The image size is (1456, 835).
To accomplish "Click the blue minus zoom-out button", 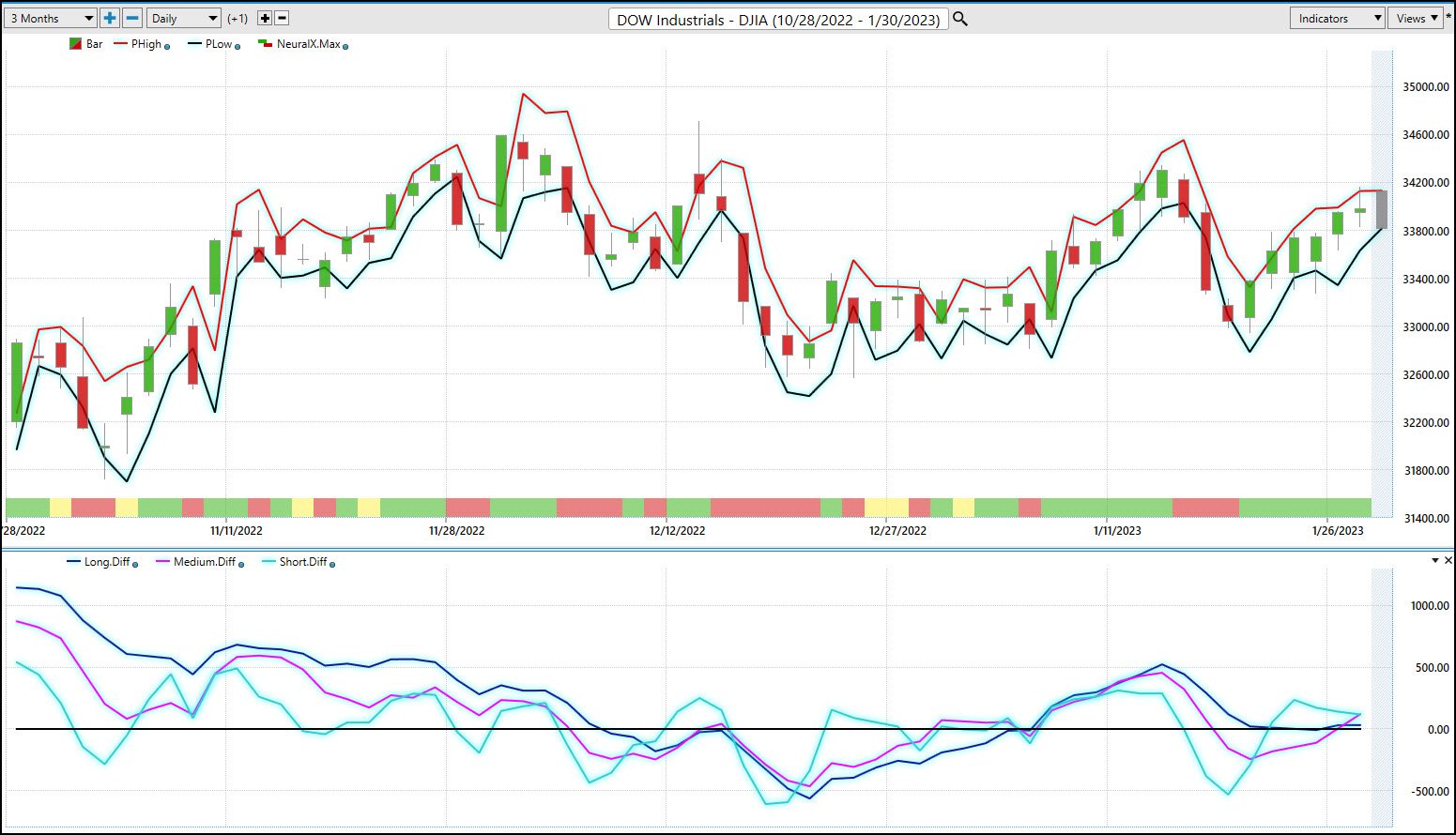I will click(132, 18).
